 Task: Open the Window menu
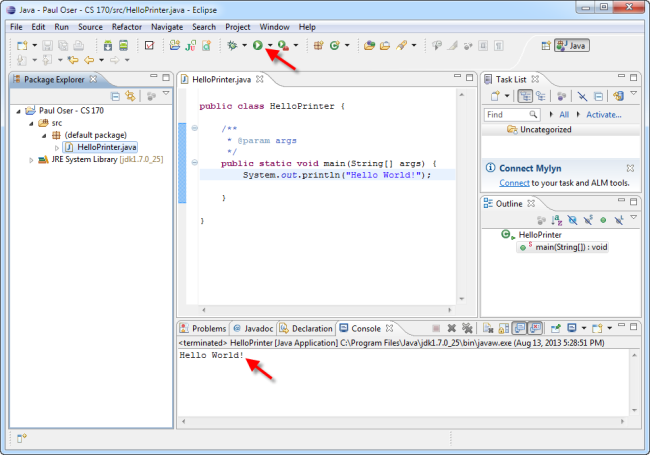(x=274, y=27)
